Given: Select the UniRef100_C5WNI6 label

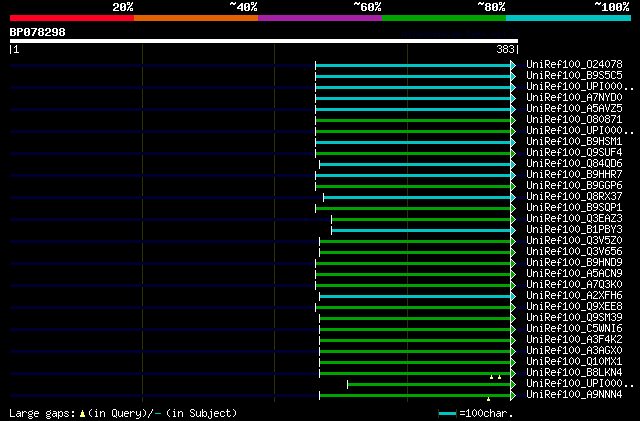Looking at the screenshot, I should click(x=574, y=329).
